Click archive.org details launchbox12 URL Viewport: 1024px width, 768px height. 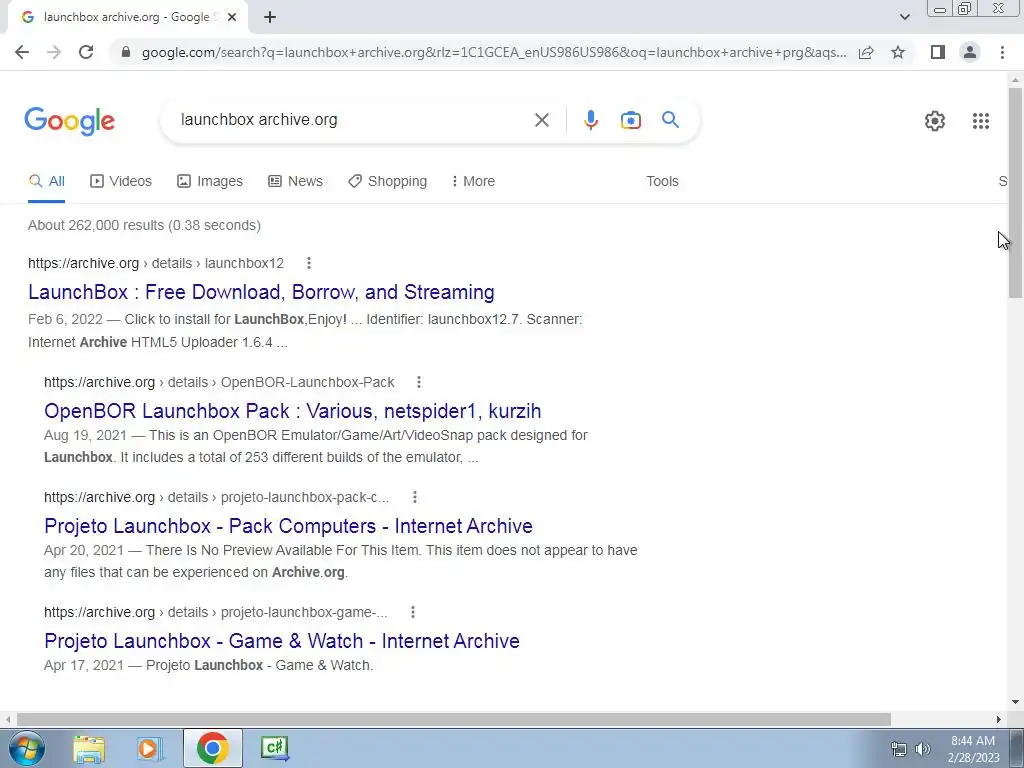[x=156, y=263]
